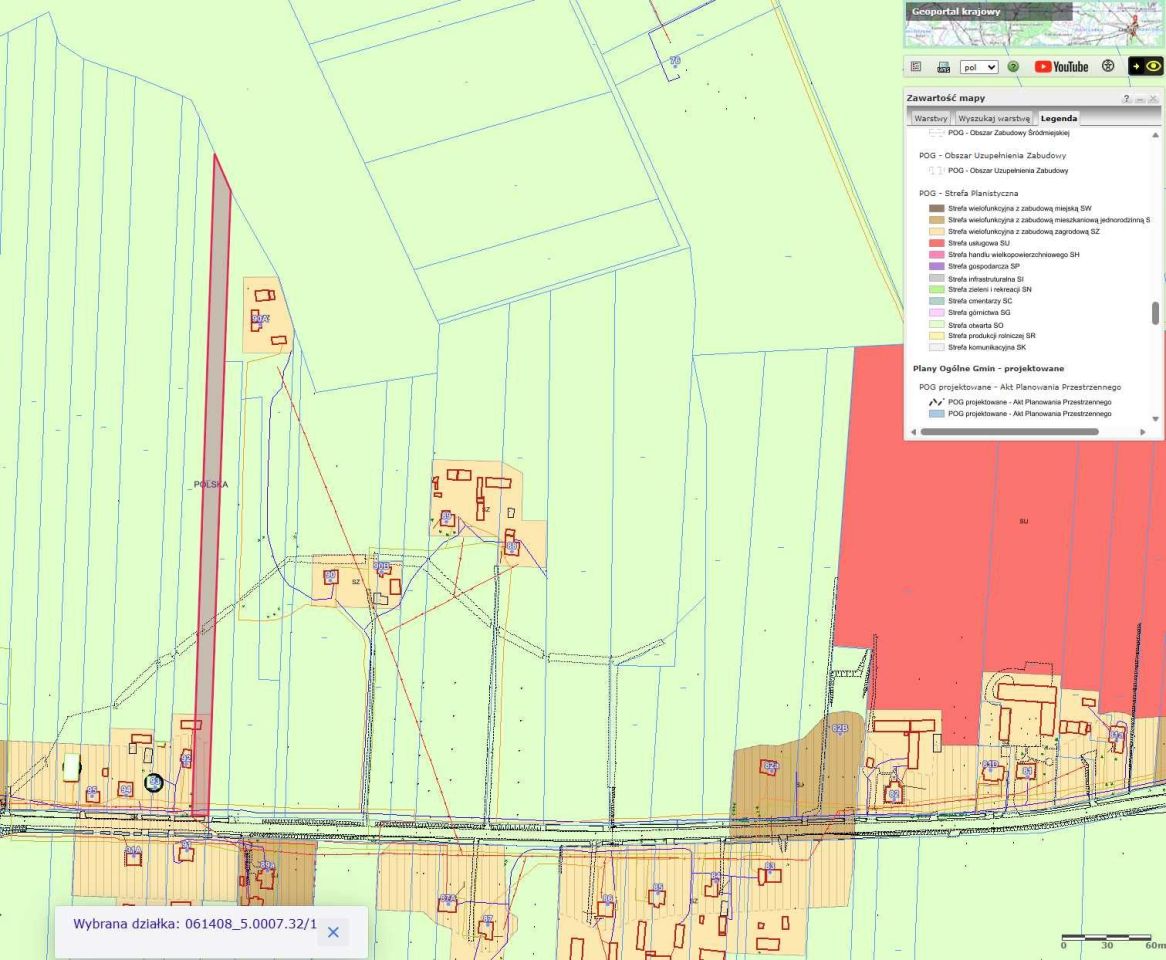Open help for Zawartość mapy panel

[x=1127, y=98]
